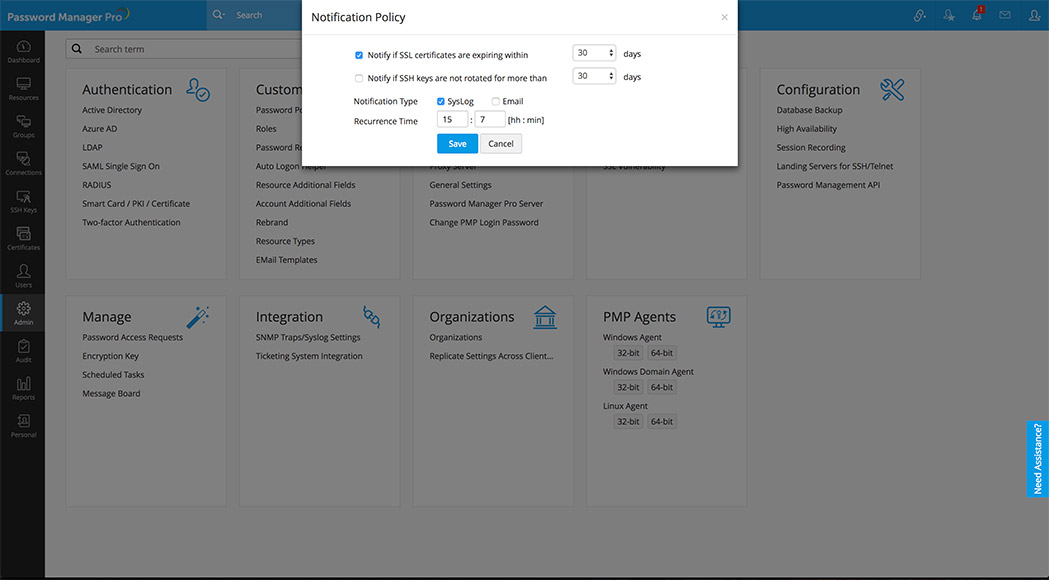Open Resources in the sidebar
Image resolution: width=1049 pixels, height=580 pixels.
(x=23, y=89)
